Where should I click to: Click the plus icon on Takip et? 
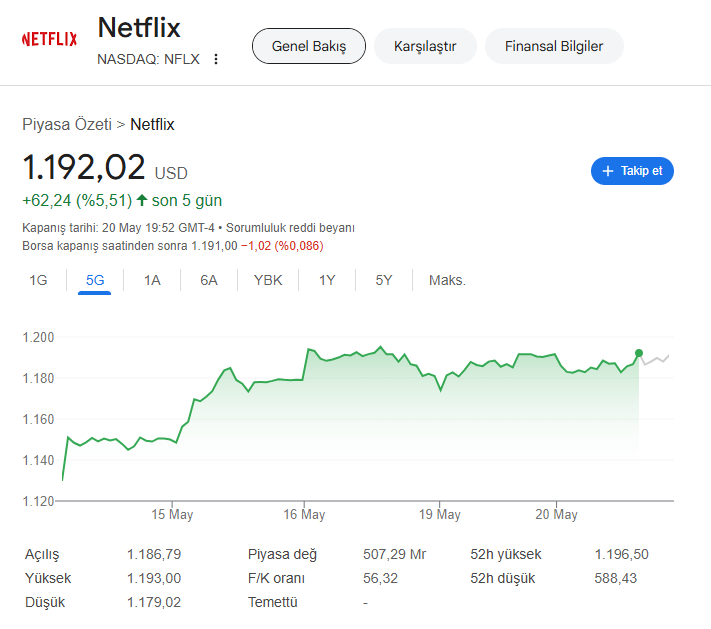pos(607,171)
